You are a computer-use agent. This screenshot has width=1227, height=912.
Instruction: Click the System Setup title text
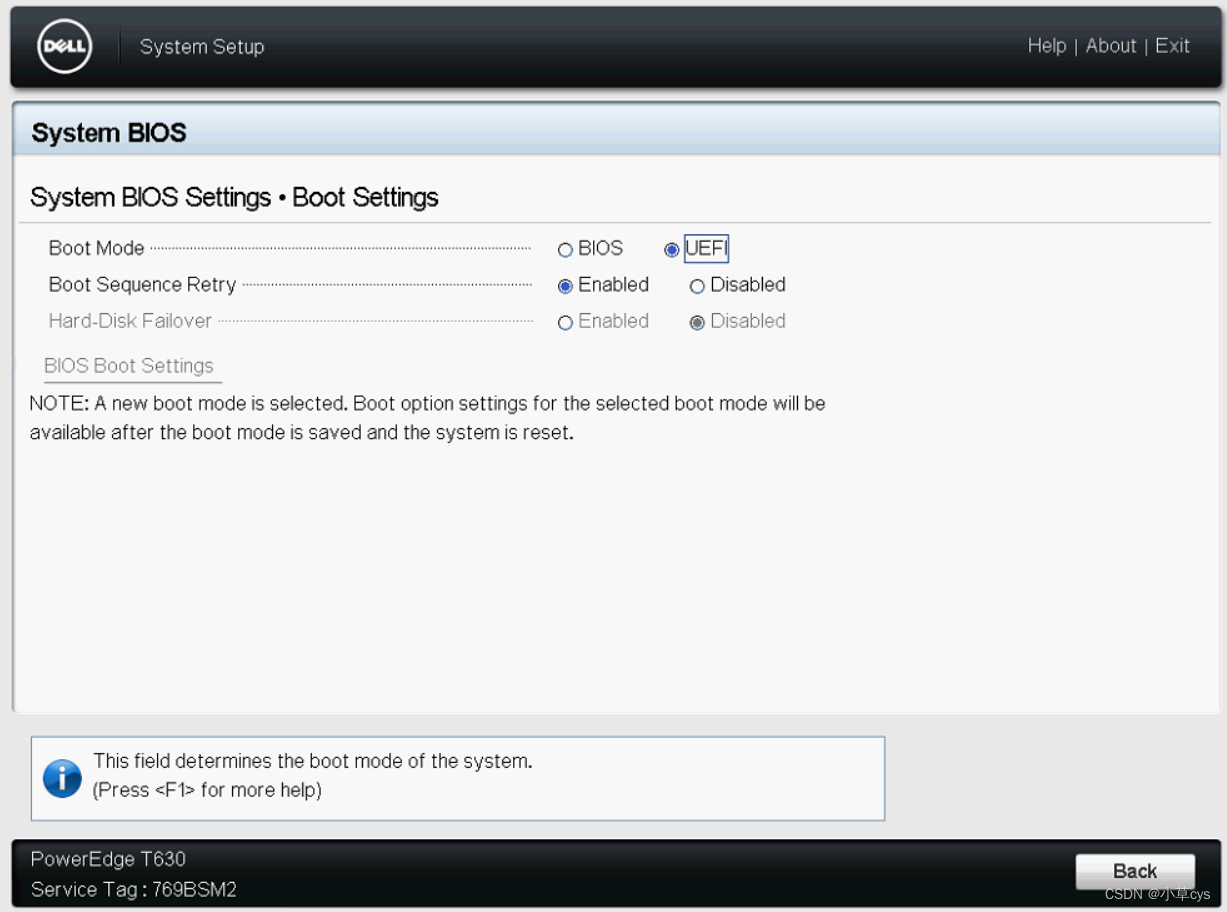click(x=202, y=47)
